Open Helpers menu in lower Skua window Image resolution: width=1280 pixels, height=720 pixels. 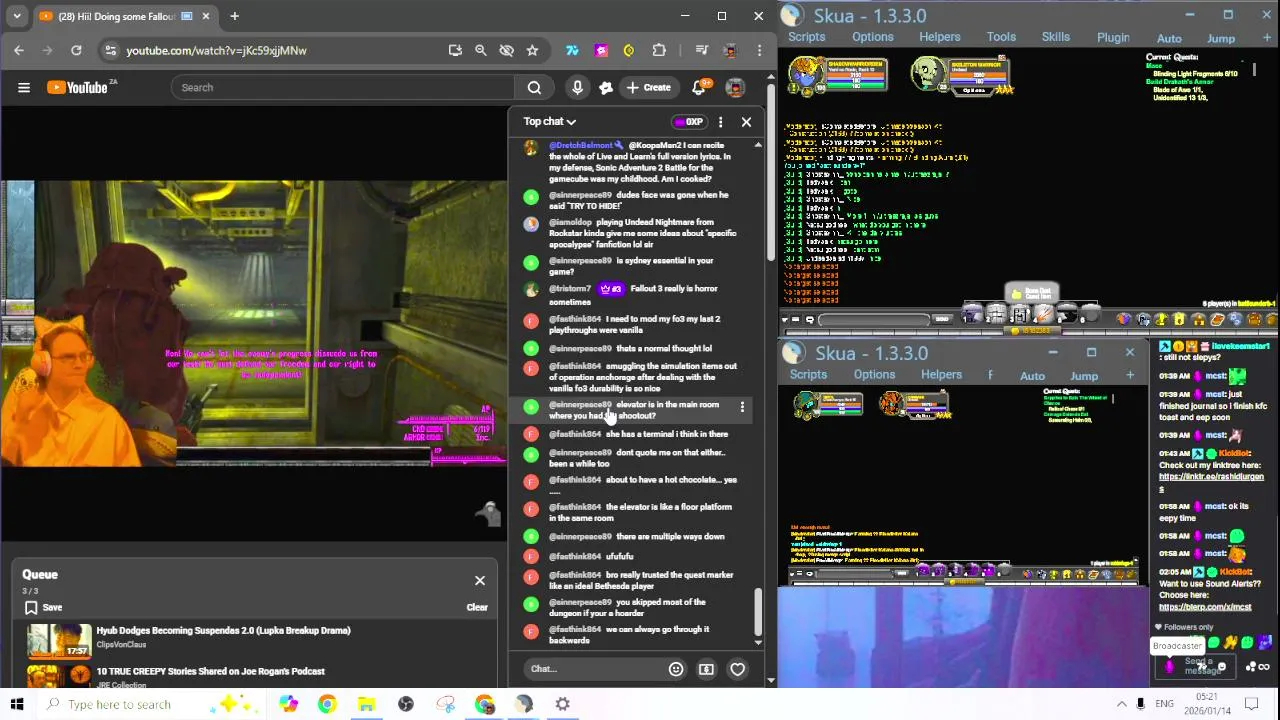click(x=941, y=375)
